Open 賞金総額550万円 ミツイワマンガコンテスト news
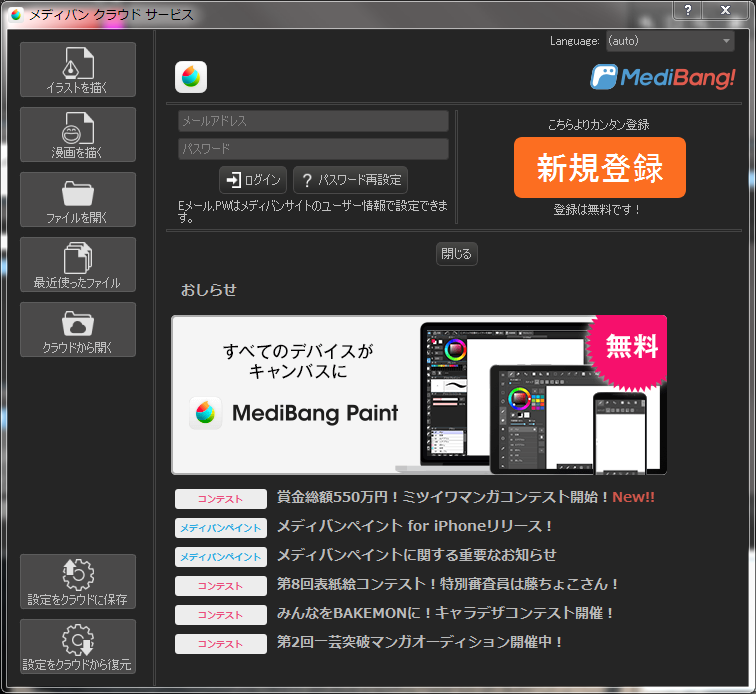The height and width of the screenshot is (694, 756). coord(466,497)
